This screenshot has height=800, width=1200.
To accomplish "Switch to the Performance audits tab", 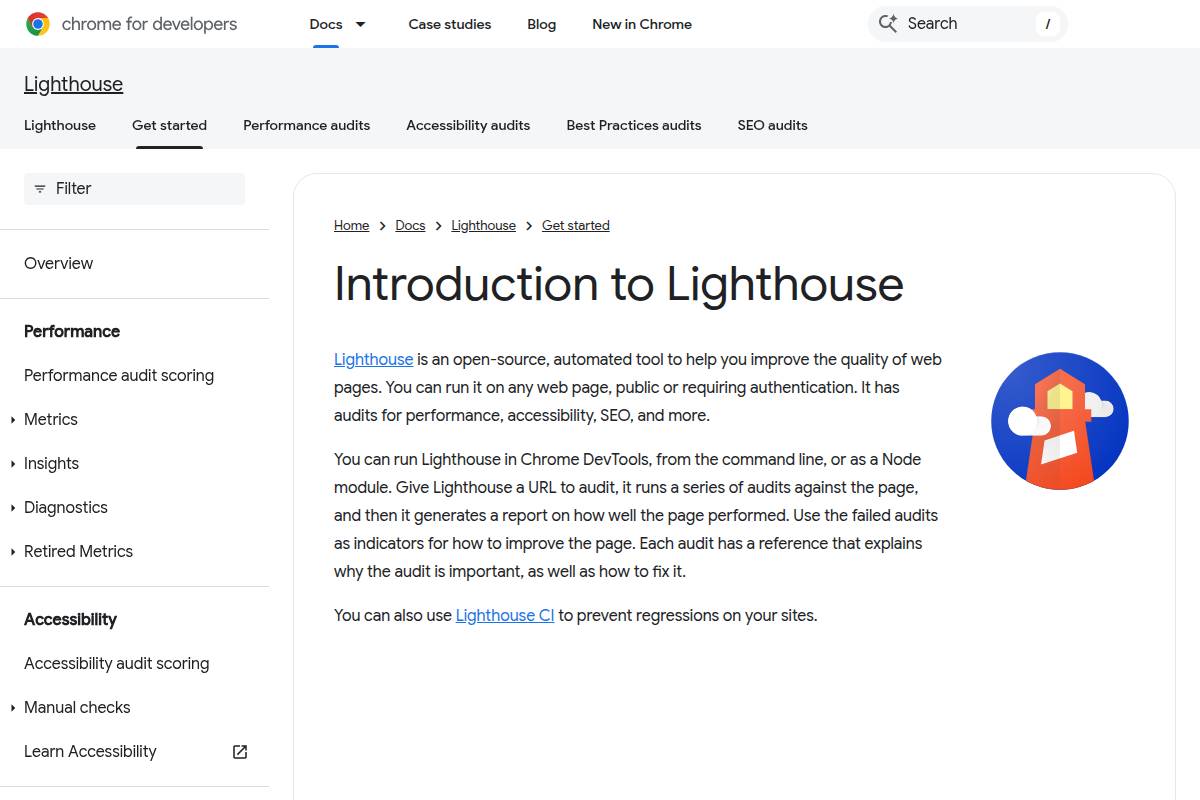I will pyautogui.click(x=306, y=125).
